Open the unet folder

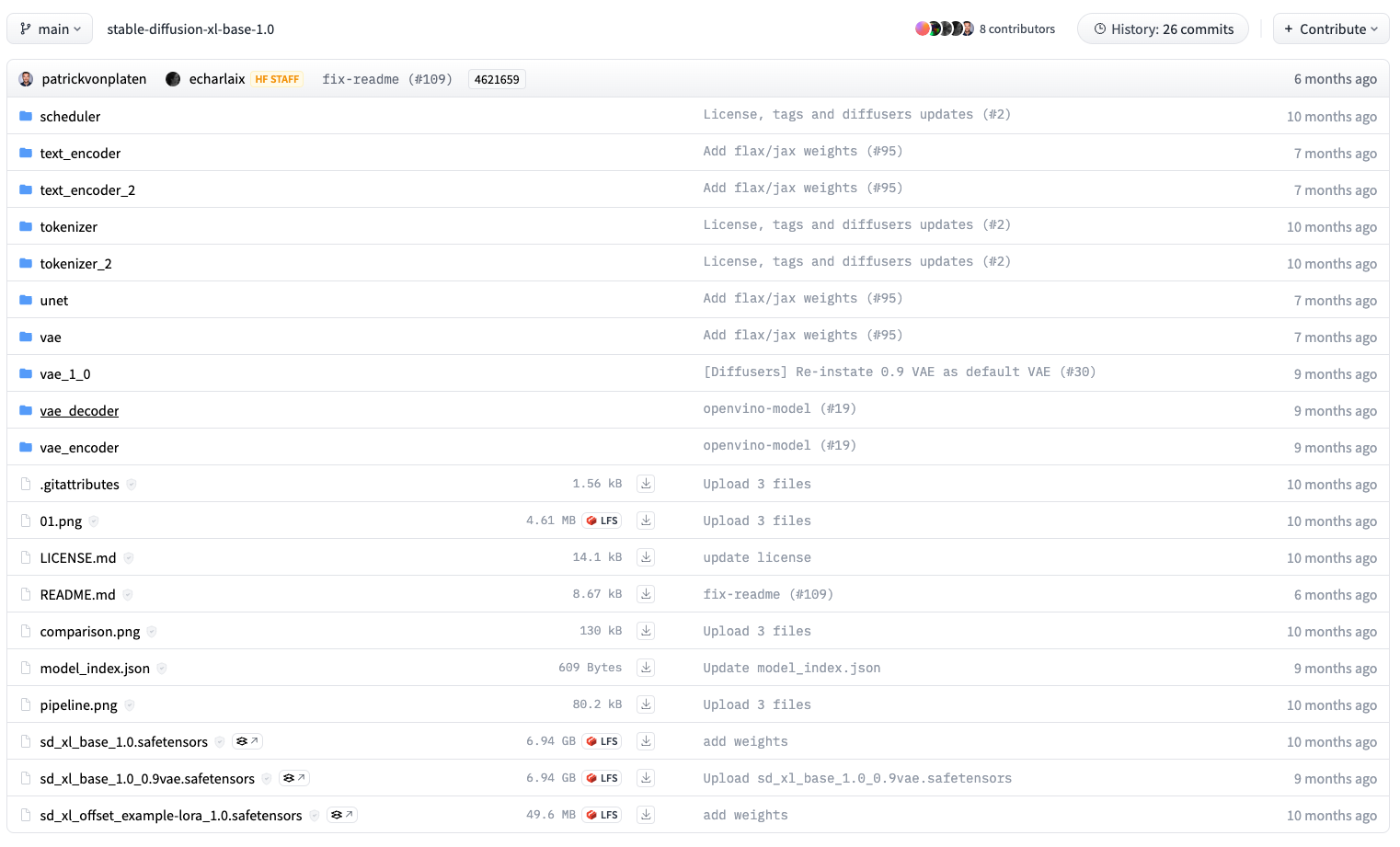[54, 301]
